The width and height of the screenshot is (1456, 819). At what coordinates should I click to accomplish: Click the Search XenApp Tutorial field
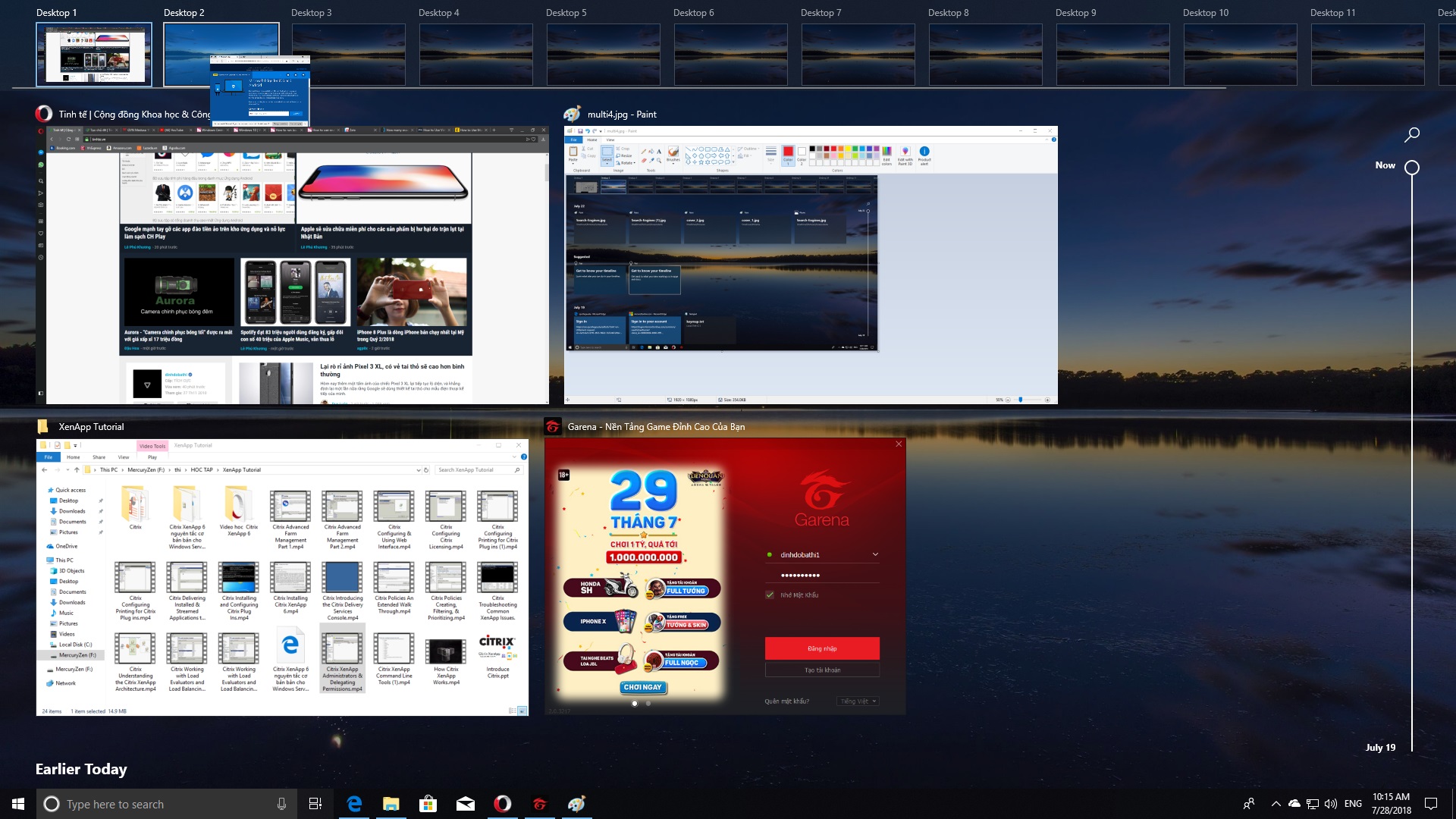click(x=479, y=470)
